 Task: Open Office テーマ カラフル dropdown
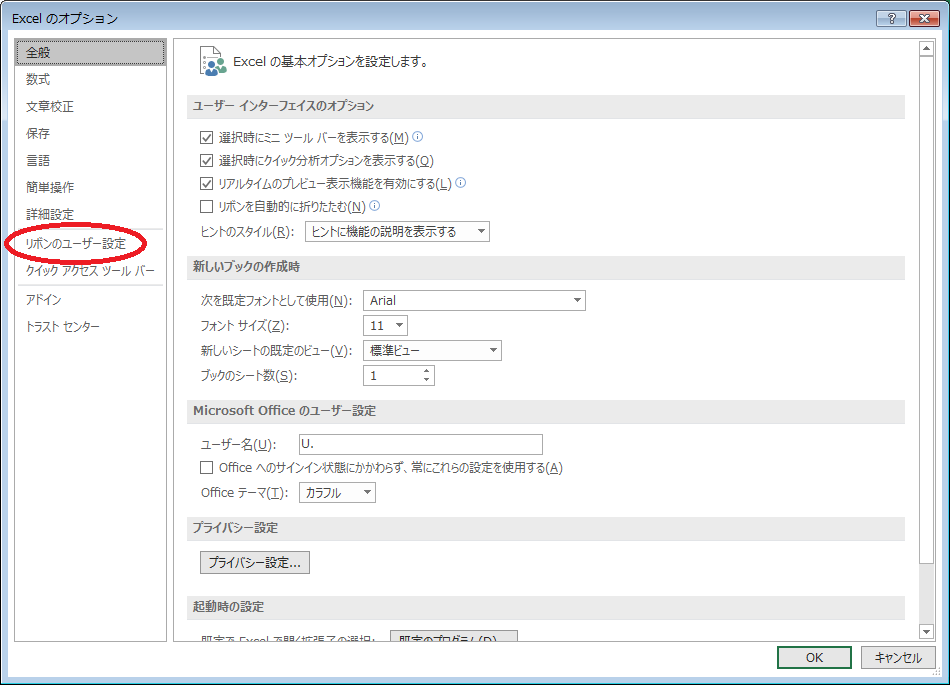[x=340, y=493]
